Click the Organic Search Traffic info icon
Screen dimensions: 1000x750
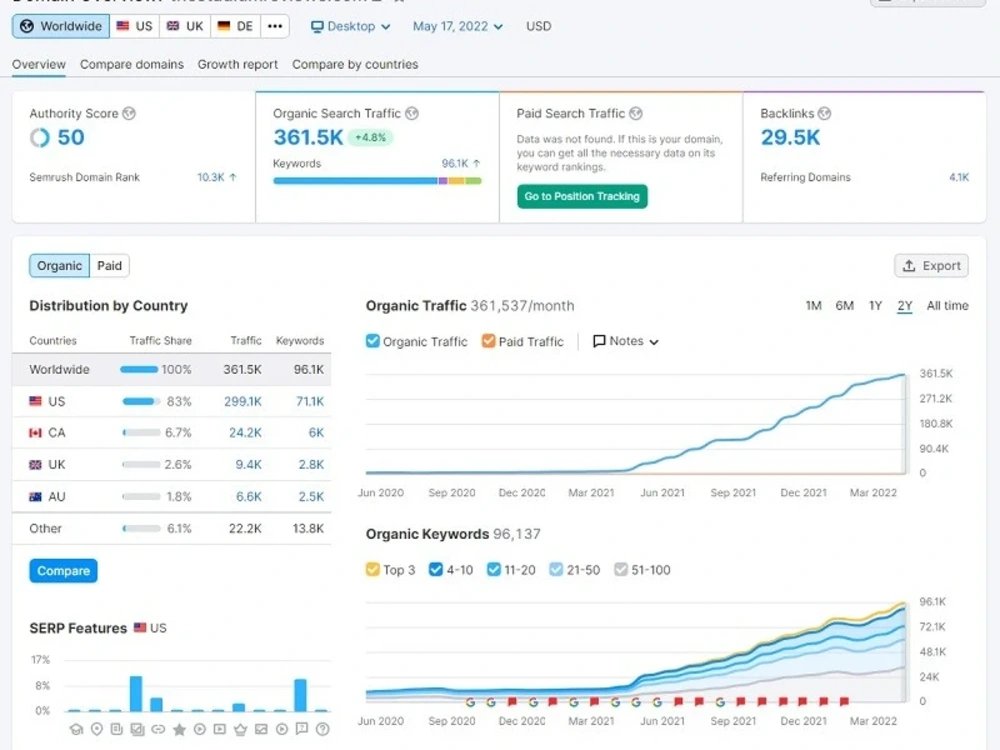point(412,114)
